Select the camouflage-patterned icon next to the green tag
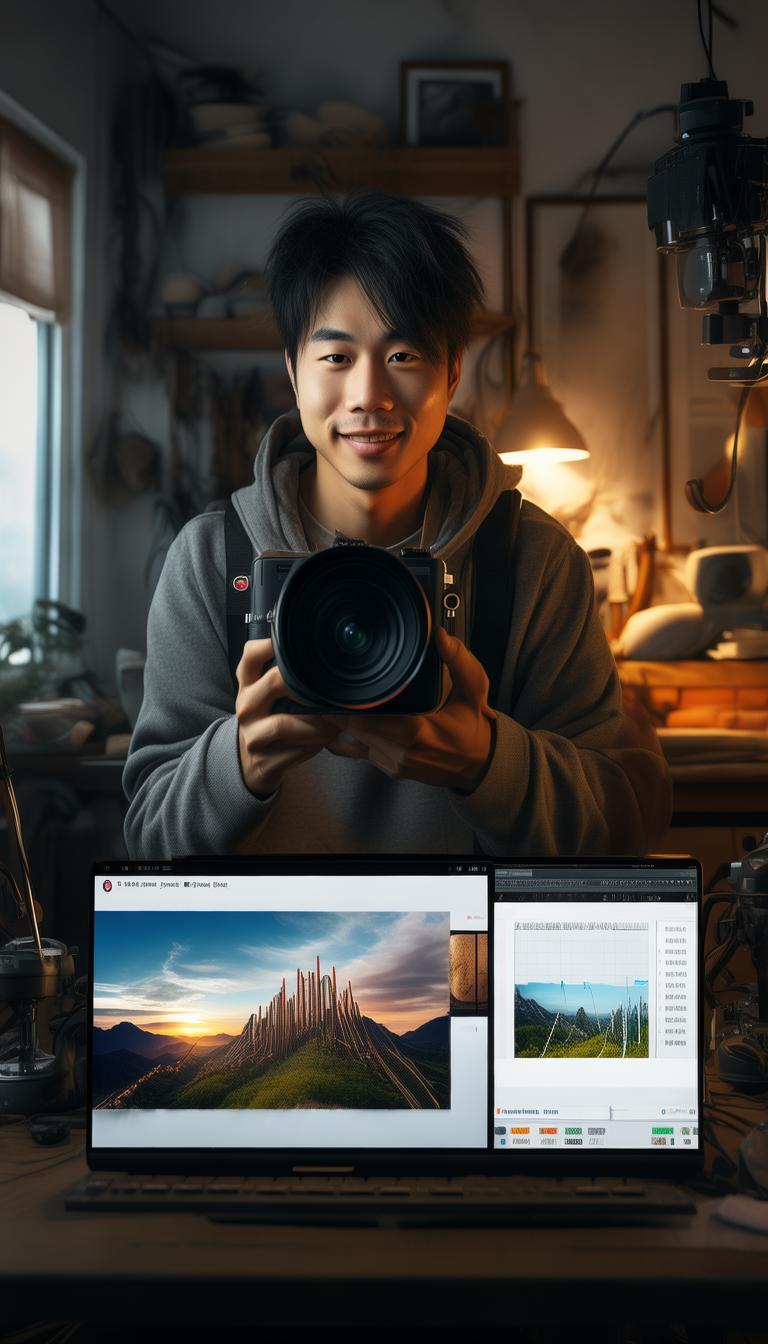Viewport: 768px width, 1344px height. tap(686, 1131)
